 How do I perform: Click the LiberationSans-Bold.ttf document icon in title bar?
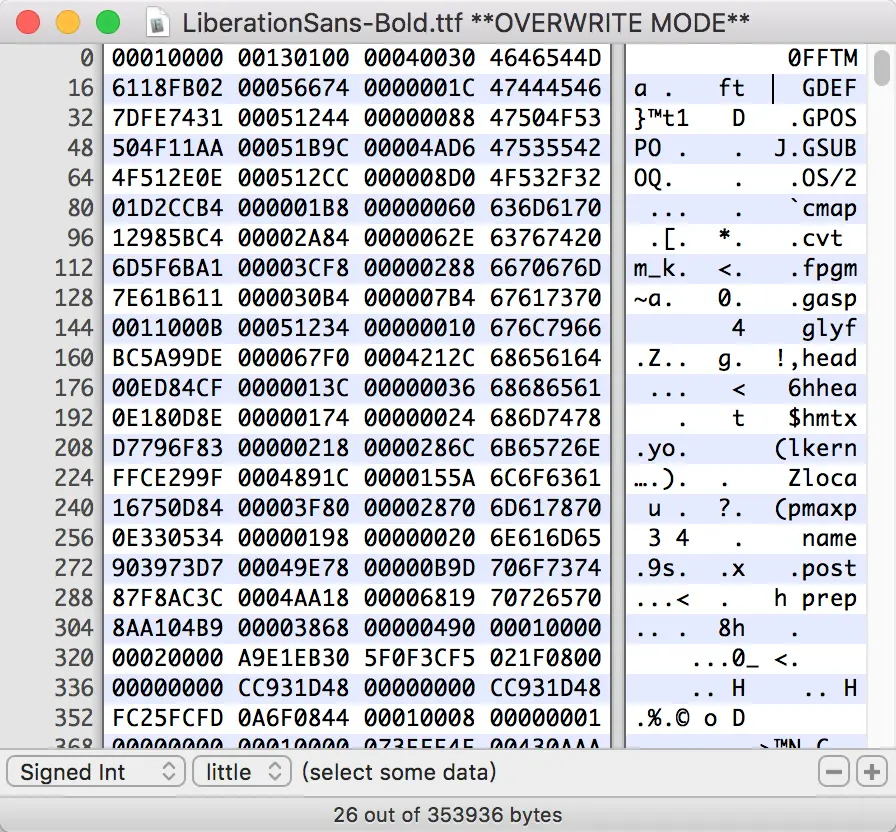157,23
